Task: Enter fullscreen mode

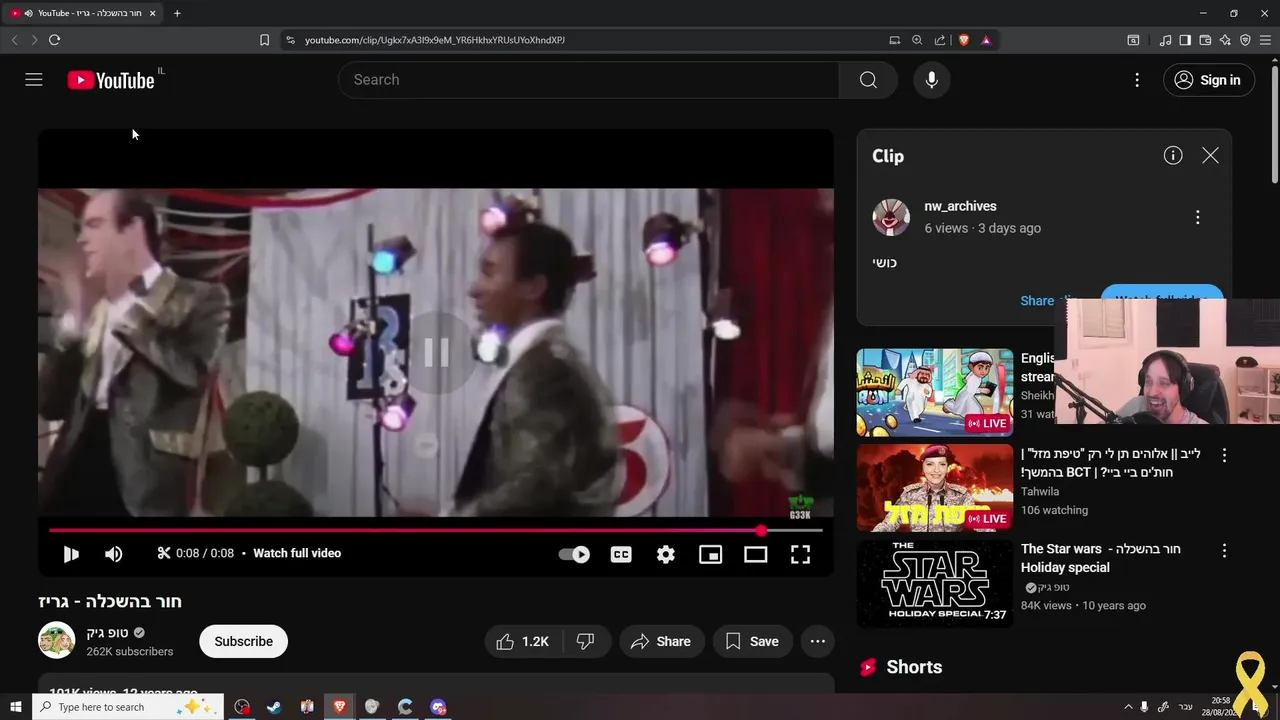Action: point(800,554)
